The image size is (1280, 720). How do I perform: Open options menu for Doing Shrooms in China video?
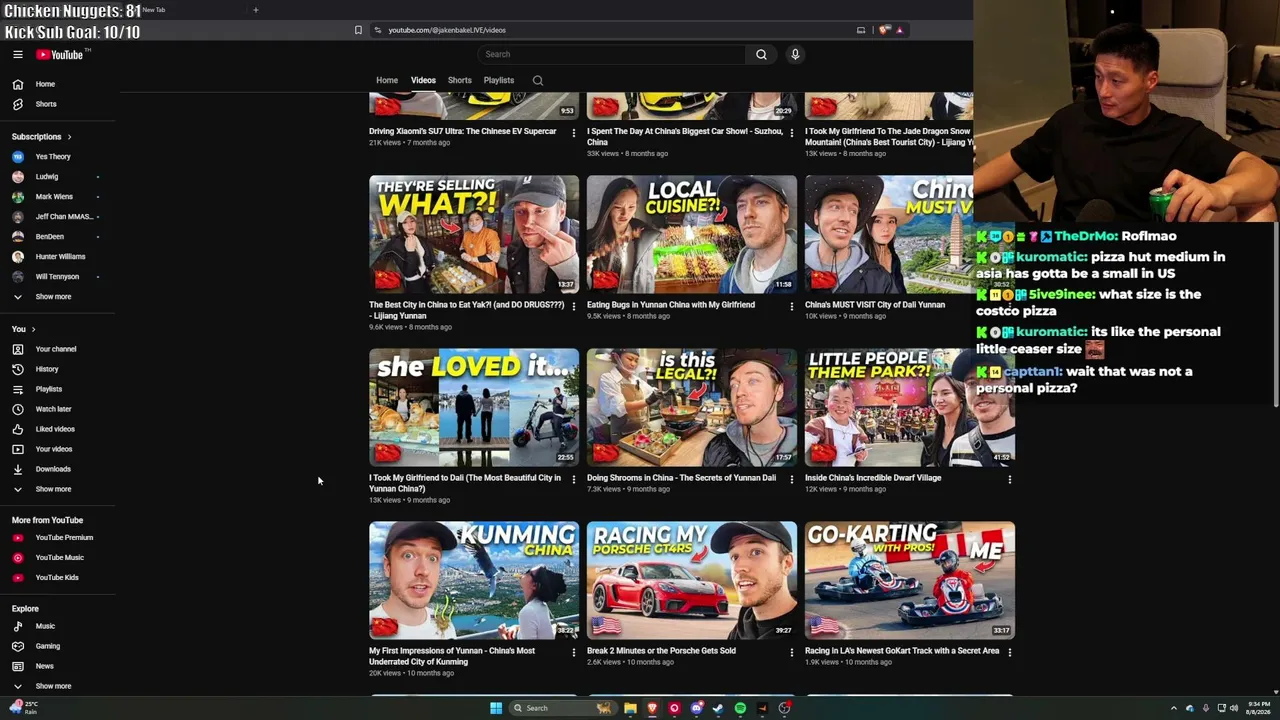coord(792,478)
